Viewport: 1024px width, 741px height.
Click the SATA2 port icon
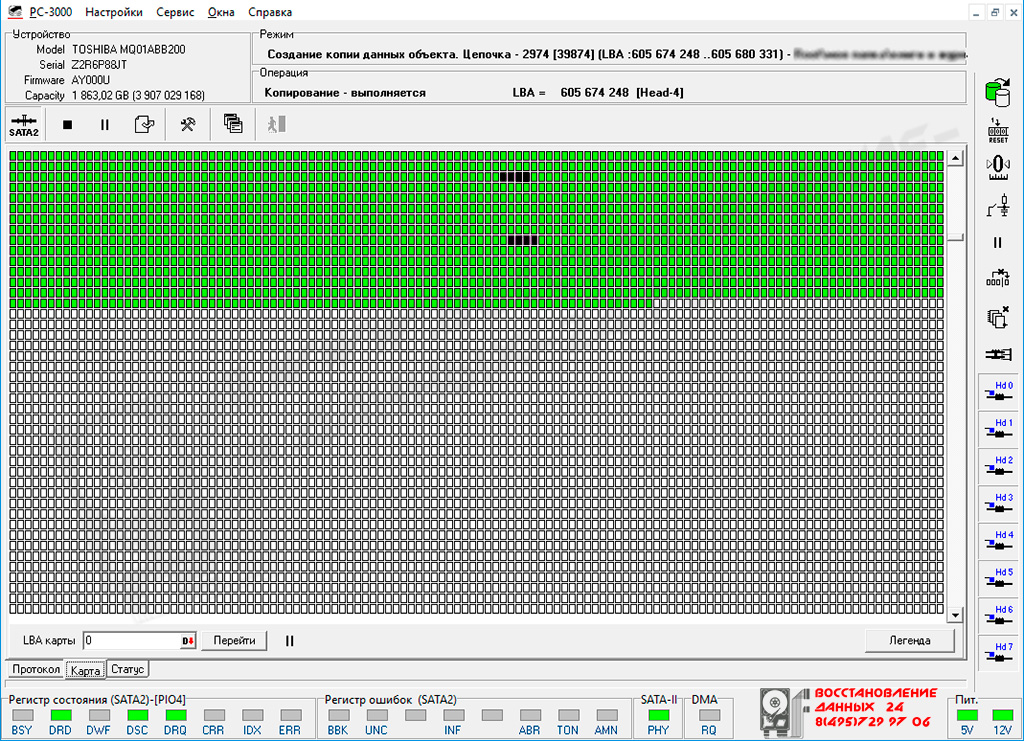[24, 125]
